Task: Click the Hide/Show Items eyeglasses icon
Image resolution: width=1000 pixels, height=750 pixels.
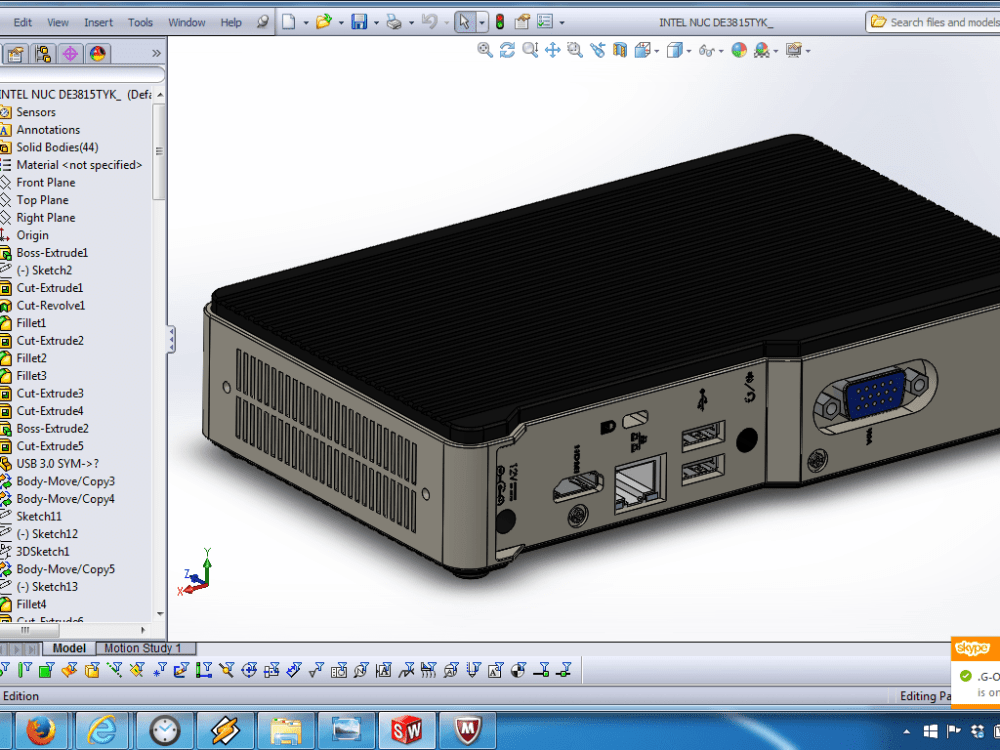Action: pos(708,50)
